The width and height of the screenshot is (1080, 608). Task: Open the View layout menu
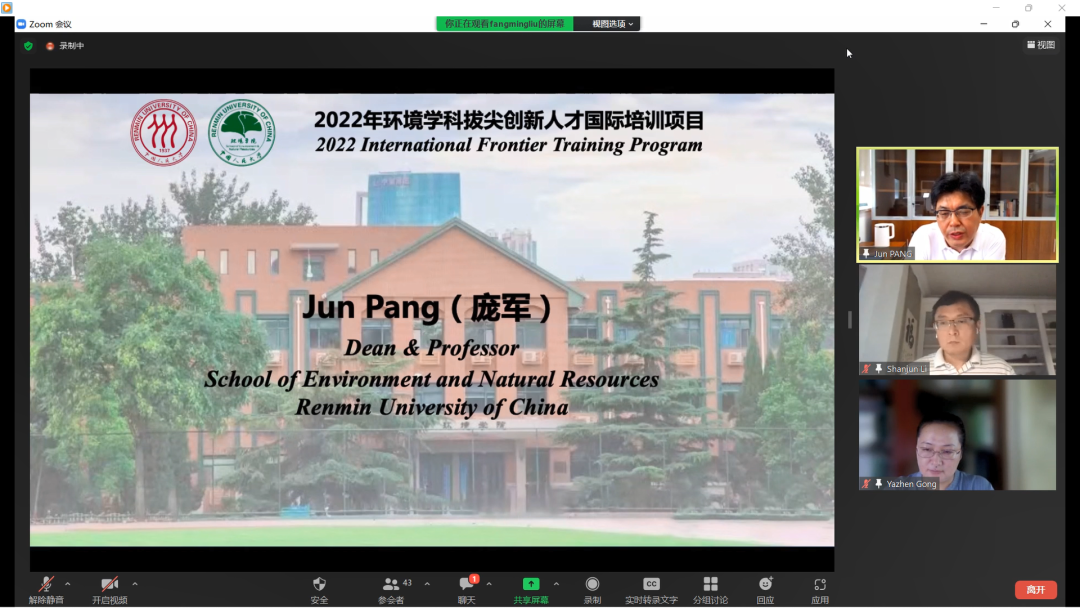[1041, 45]
